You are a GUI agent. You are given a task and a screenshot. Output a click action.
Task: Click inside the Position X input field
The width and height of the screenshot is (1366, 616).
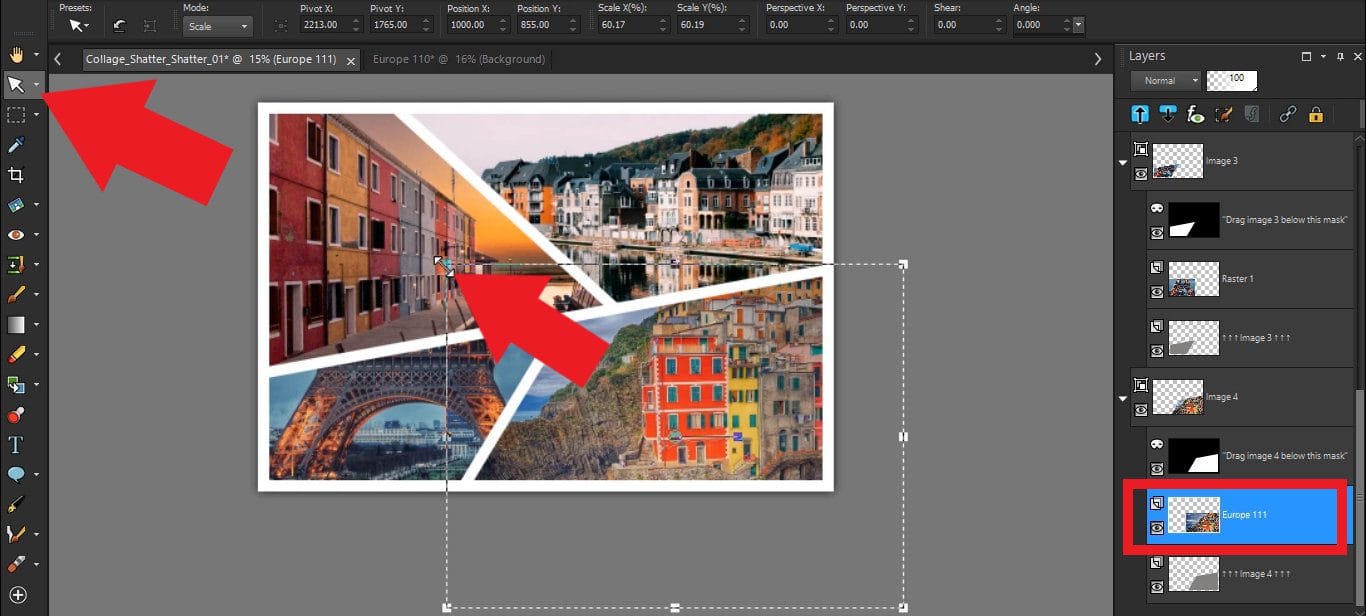(470, 26)
